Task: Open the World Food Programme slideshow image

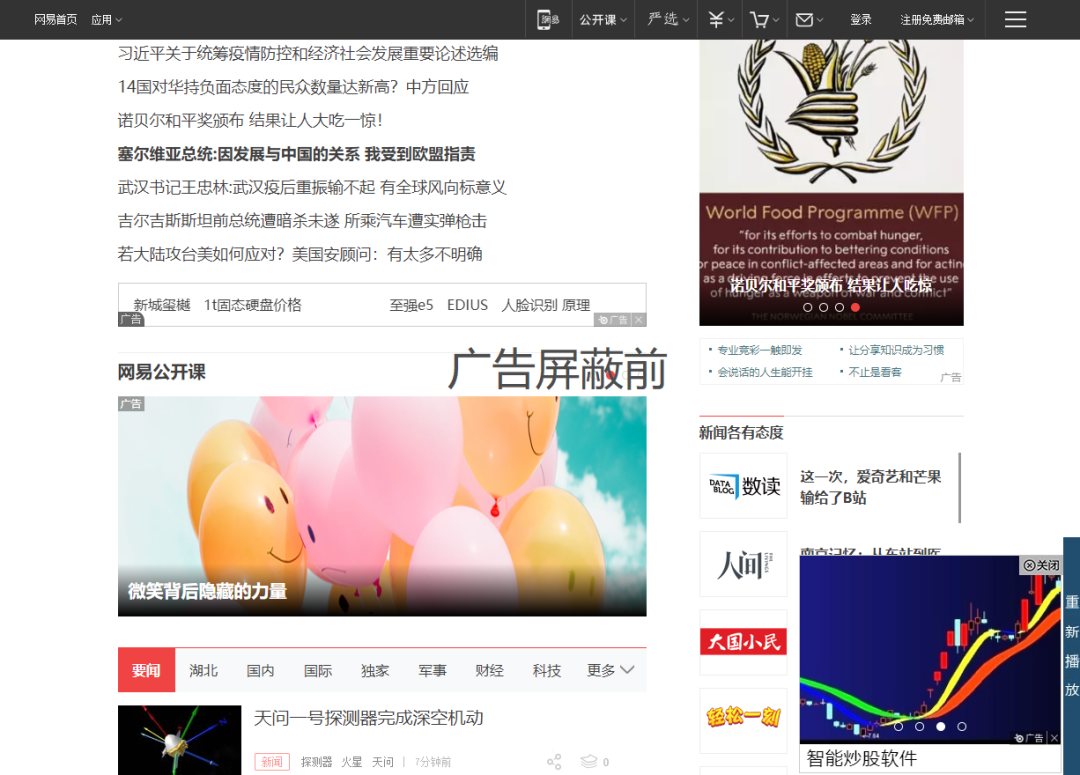Action: 831,183
